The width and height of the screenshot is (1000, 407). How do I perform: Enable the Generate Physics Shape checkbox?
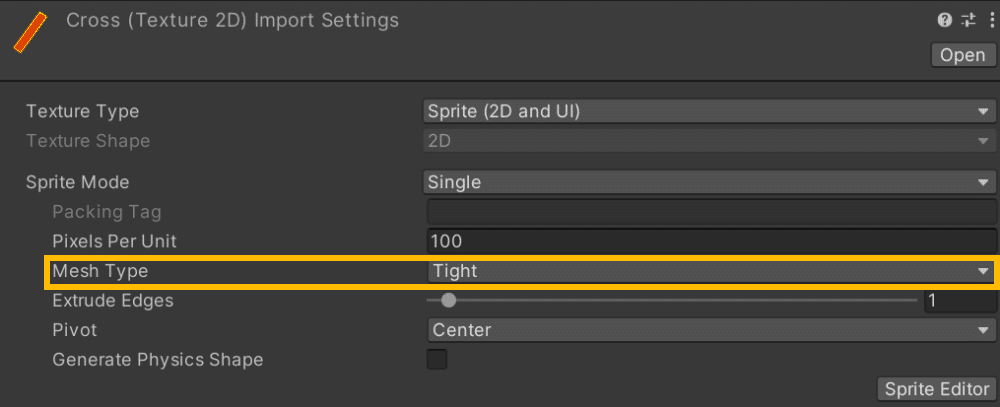[437, 359]
